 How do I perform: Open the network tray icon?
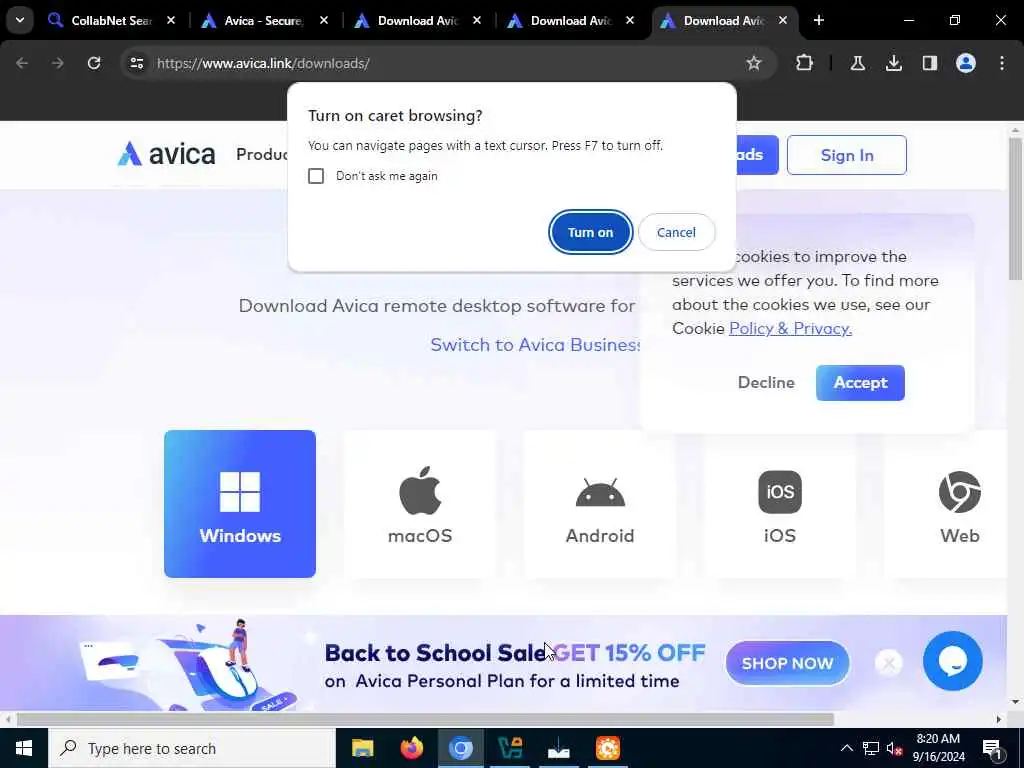coord(871,748)
